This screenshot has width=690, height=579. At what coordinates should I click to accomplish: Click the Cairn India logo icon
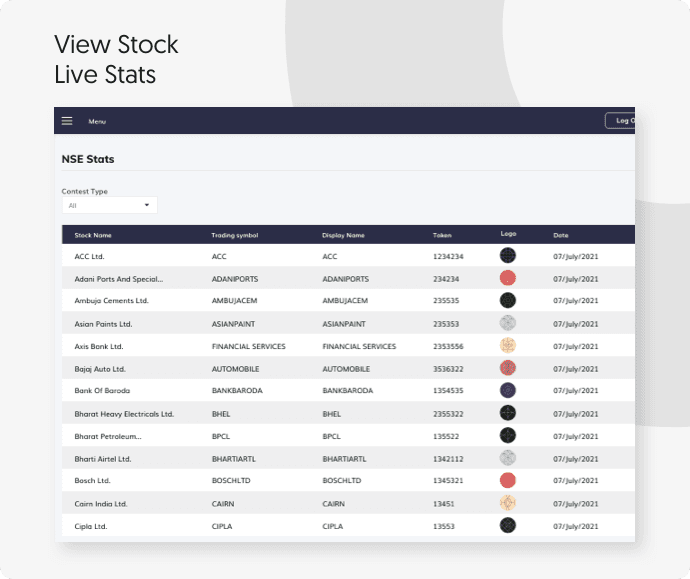[508, 503]
